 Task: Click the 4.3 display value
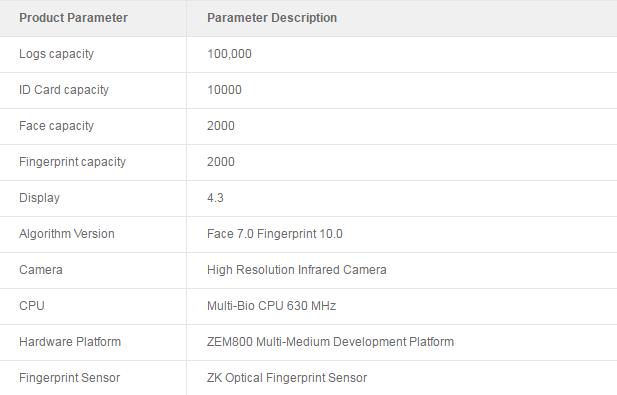pos(215,198)
